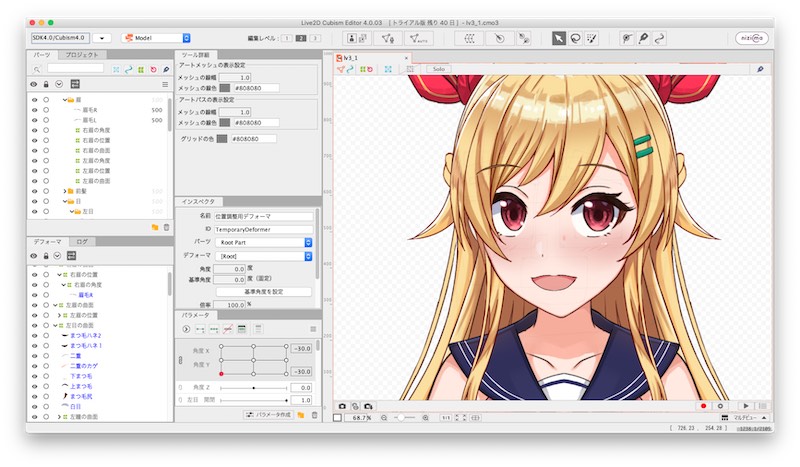Viewport: 800px width, 467px height.
Task: Click the trash icon in parameter panel
Action: click(314, 415)
